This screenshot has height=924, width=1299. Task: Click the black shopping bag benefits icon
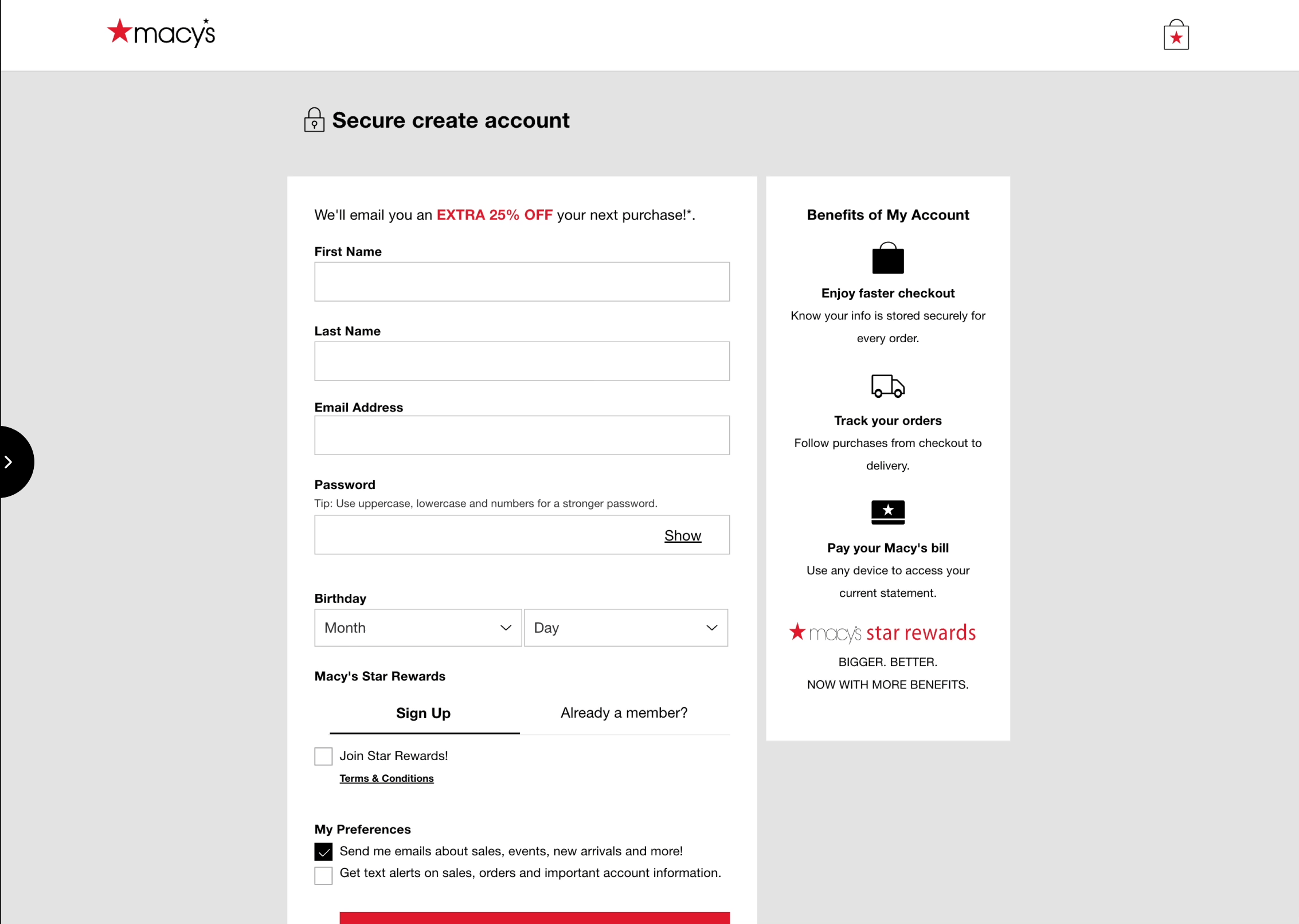(887, 258)
